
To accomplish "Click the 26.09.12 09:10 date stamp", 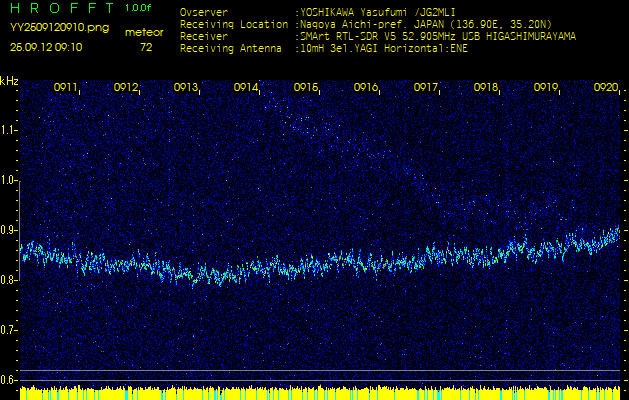I will [x=46, y=47].
